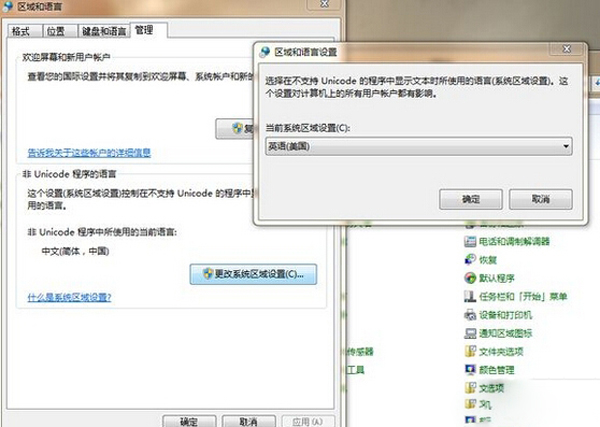Open the 当前系统区域设置 combo box showing 英语(美国)
Viewport: 600px width, 427px height.
point(419,146)
